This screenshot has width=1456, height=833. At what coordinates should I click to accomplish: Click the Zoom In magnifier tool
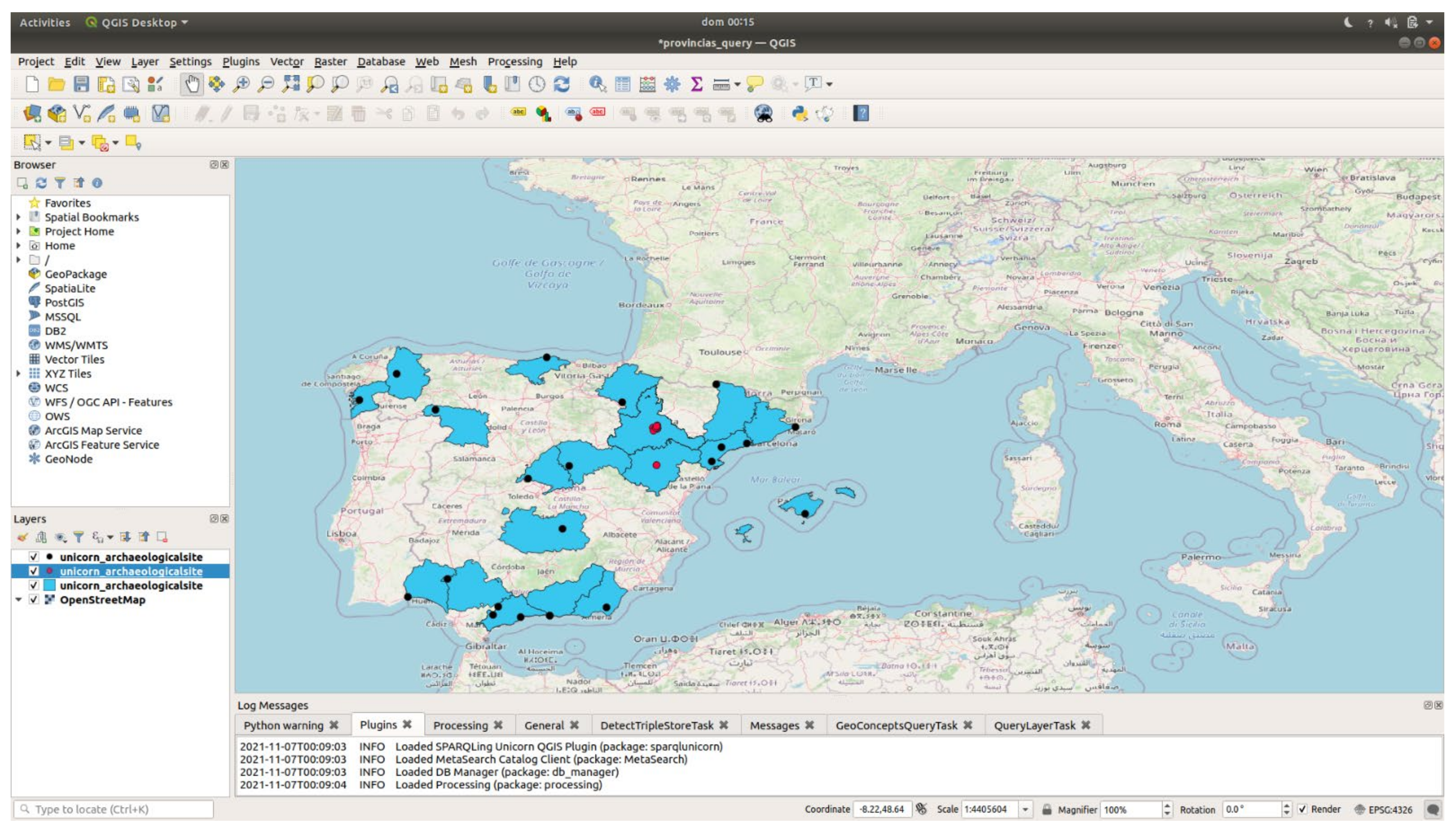tap(241, 85)
